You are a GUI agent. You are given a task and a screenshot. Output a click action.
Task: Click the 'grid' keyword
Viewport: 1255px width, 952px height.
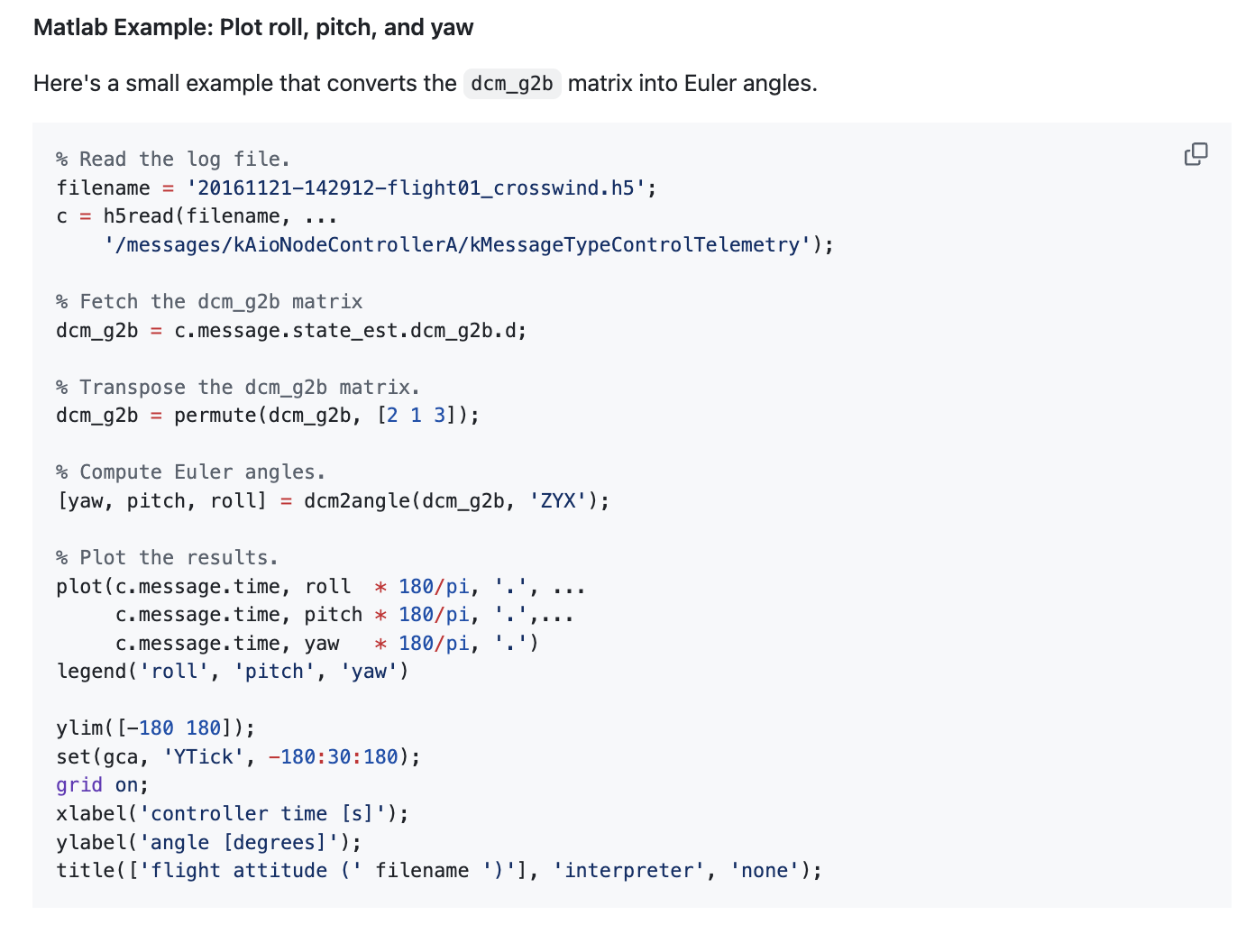tap(79, 785)
